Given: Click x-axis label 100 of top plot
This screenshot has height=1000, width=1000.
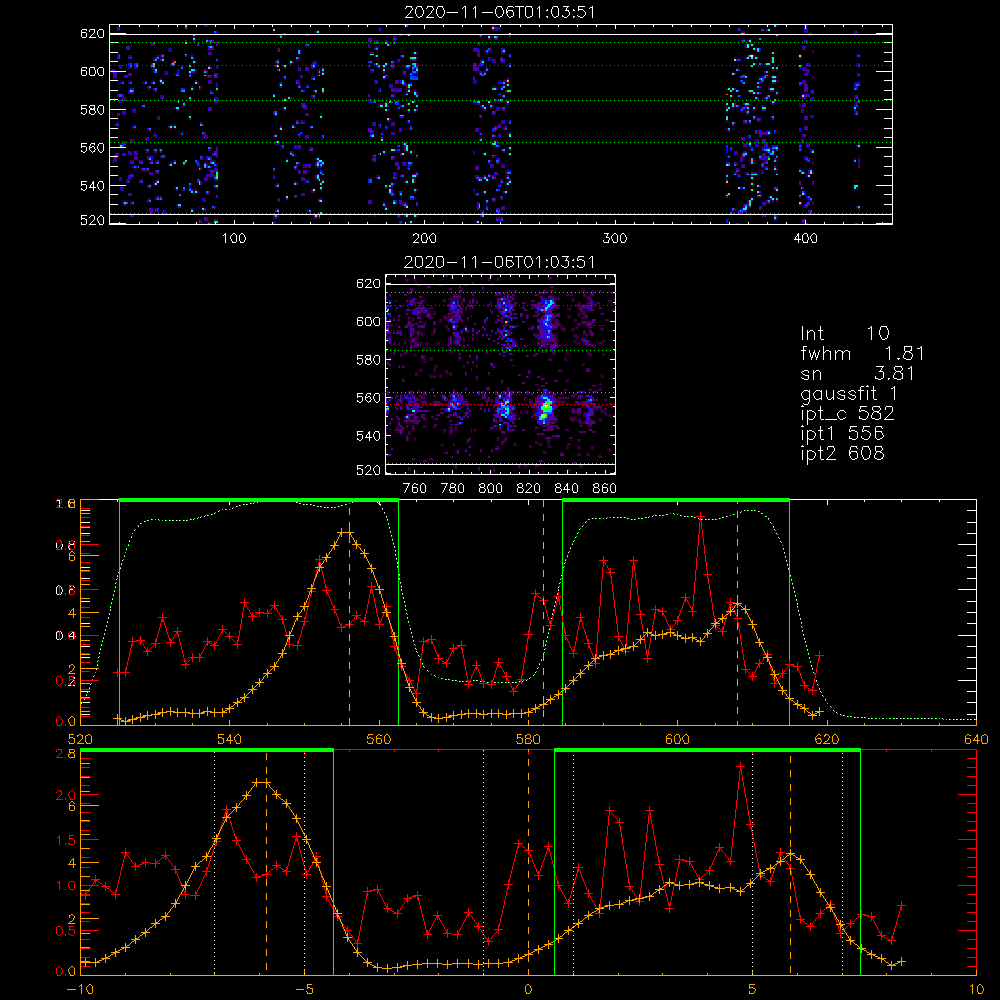Looking at the screenshot, I should click(234, 239).
